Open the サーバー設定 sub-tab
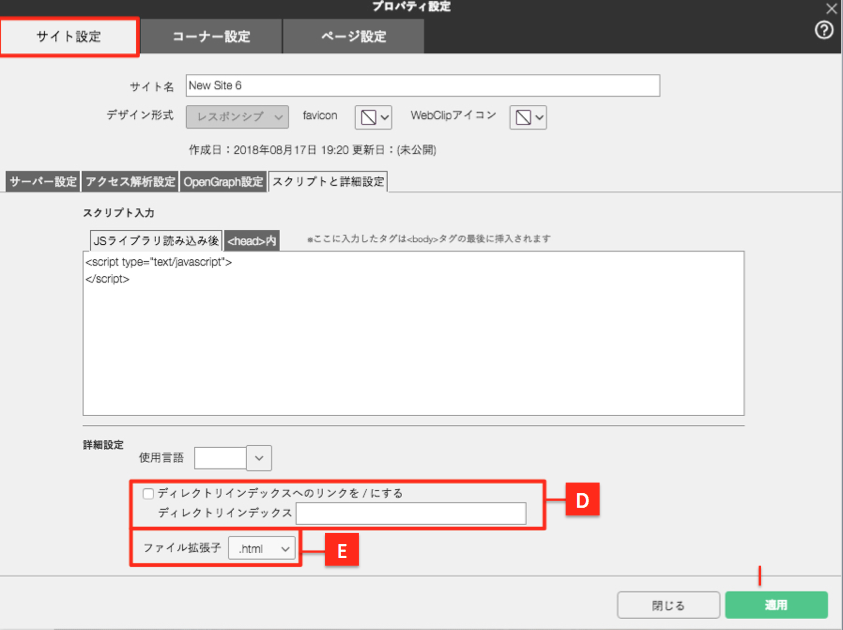The height and width of the screenshot is (630, 843). tap(43, 182)
